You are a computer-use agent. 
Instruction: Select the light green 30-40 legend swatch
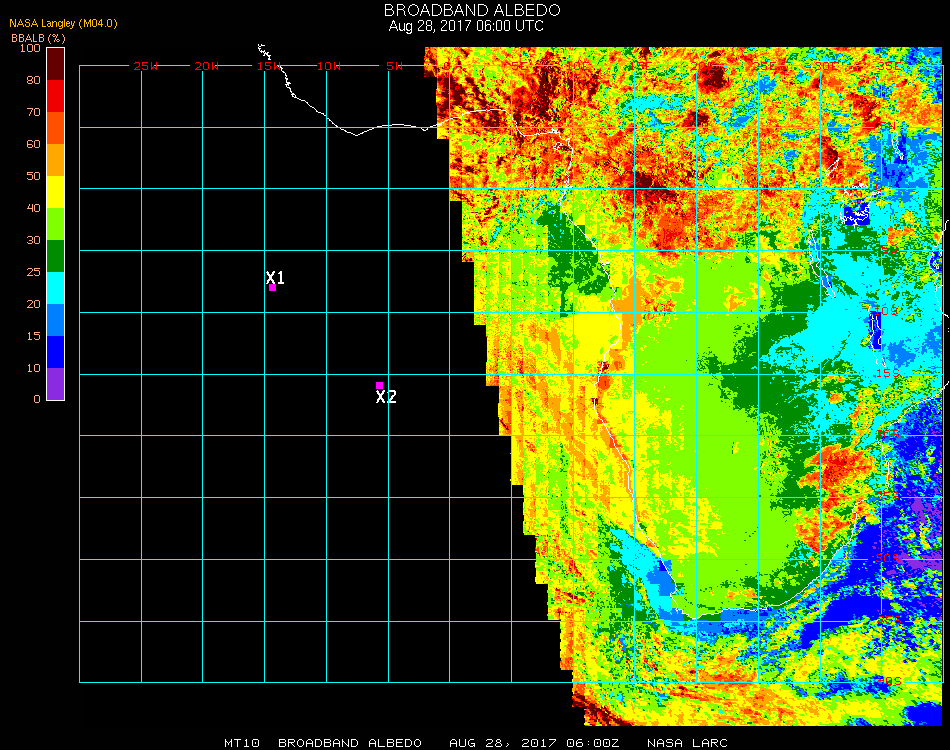(55, 224)
